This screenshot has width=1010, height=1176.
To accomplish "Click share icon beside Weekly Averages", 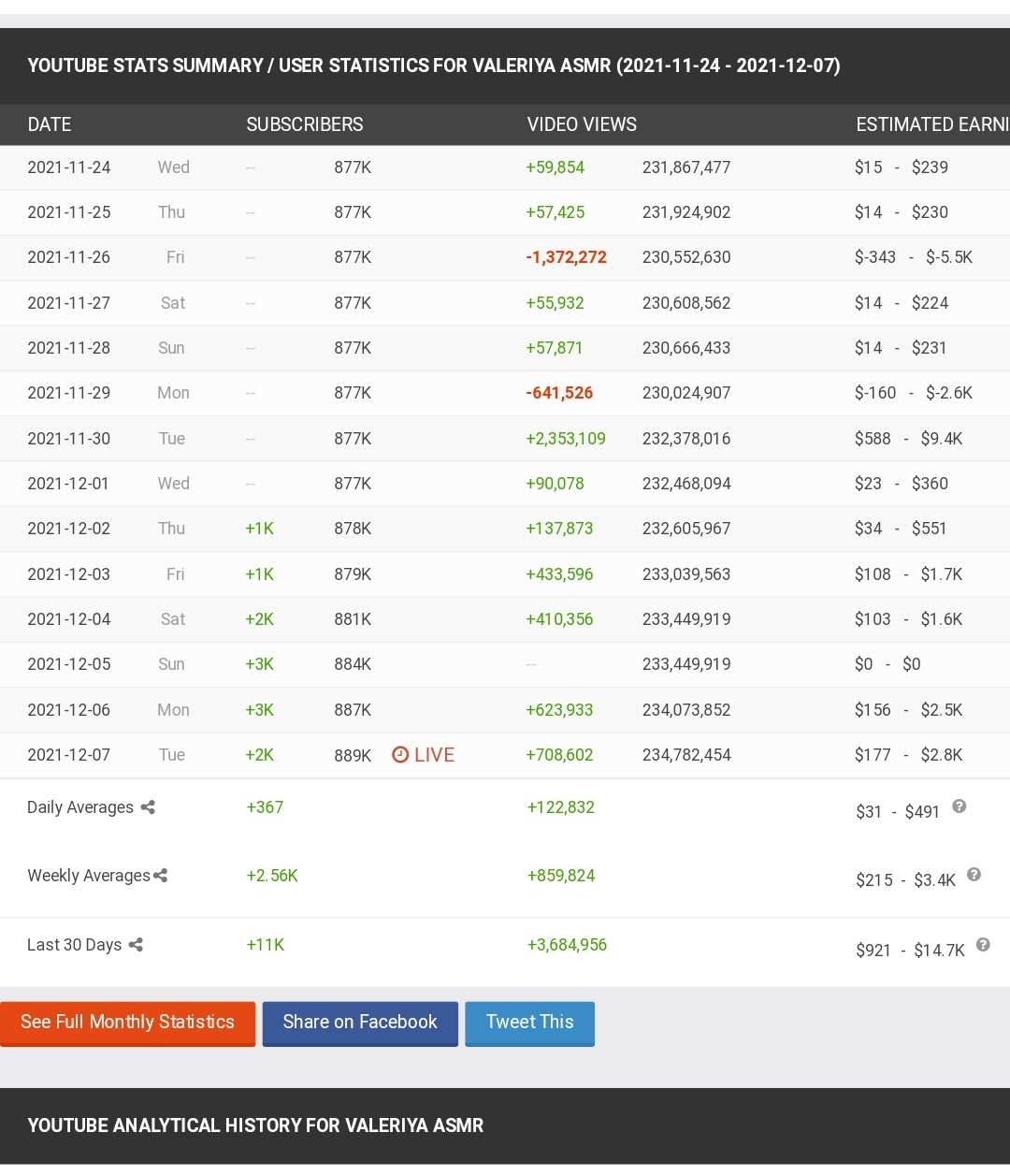I will tap(161, 876).
